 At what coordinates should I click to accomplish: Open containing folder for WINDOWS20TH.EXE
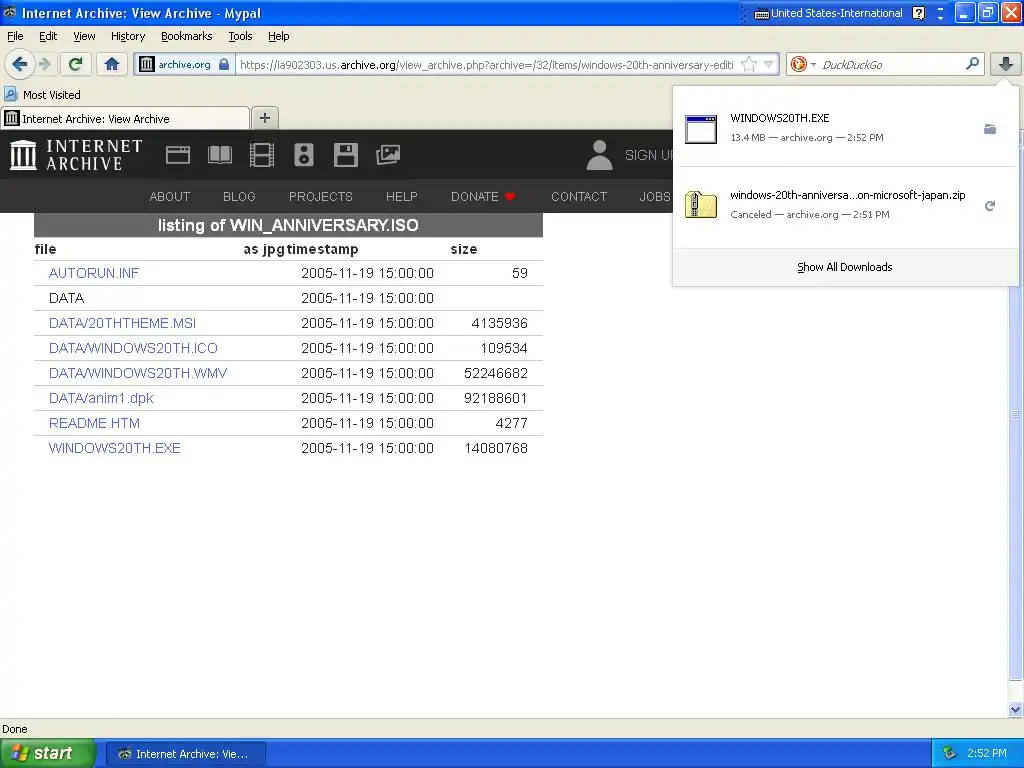[990, 129]
